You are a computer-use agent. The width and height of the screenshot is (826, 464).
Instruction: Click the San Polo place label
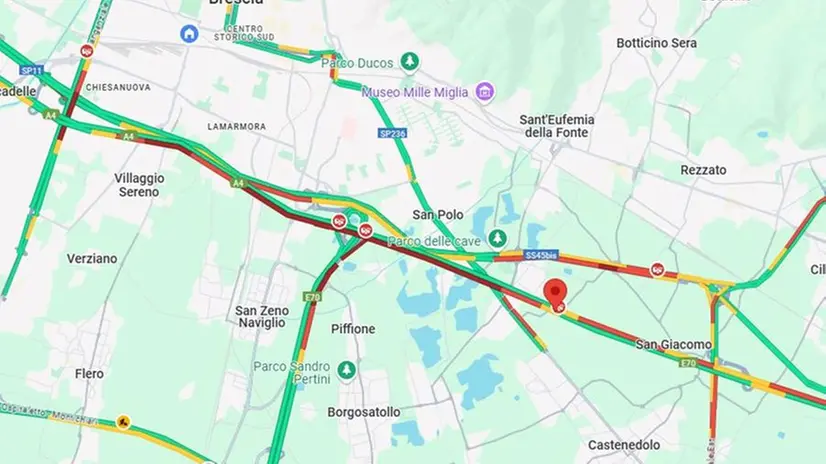click(x=438, y=215)
